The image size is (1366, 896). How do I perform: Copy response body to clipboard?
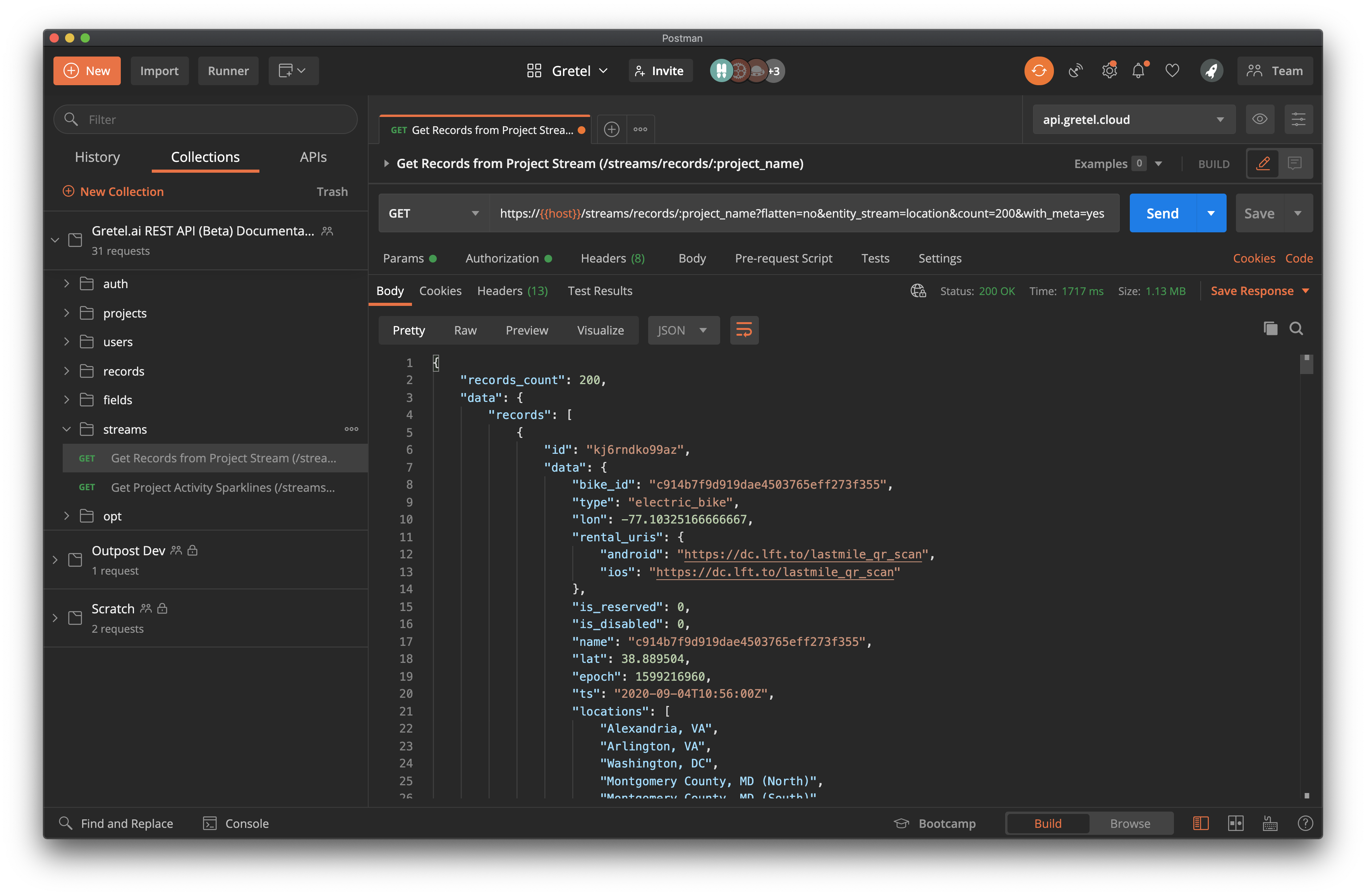(x=1270, y=328)
